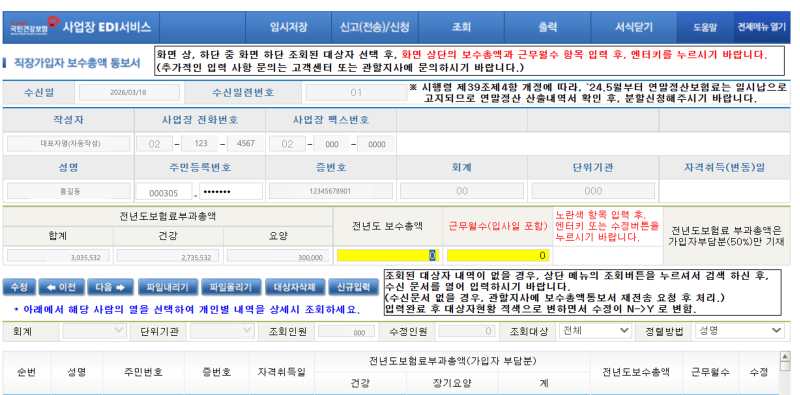Click 전체메뉴 열기 button
The width and height of the screenshot is (800, 395).
761,28
